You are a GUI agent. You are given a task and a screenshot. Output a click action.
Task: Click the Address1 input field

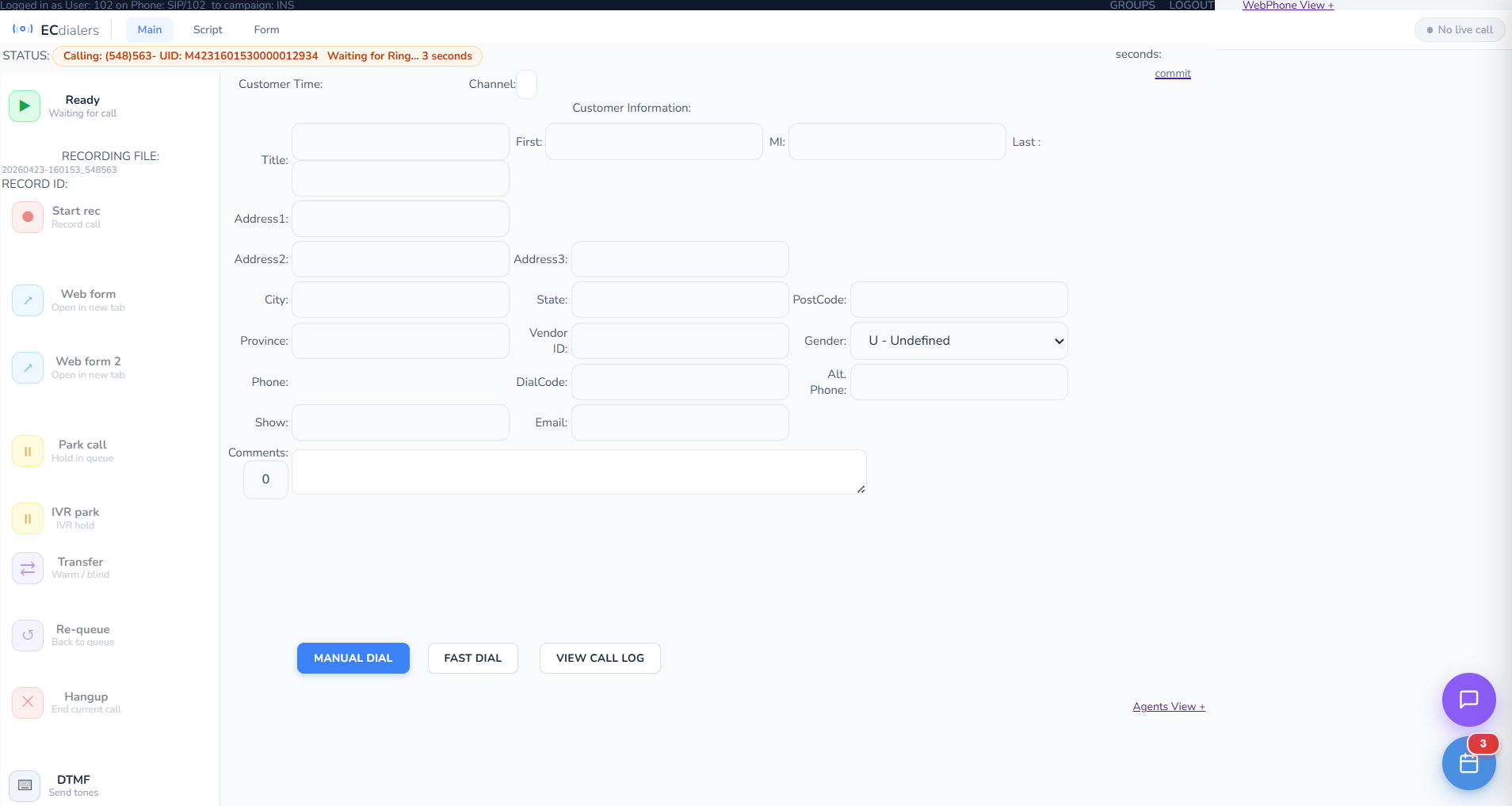pyautogui.click(x=400, y=219)
